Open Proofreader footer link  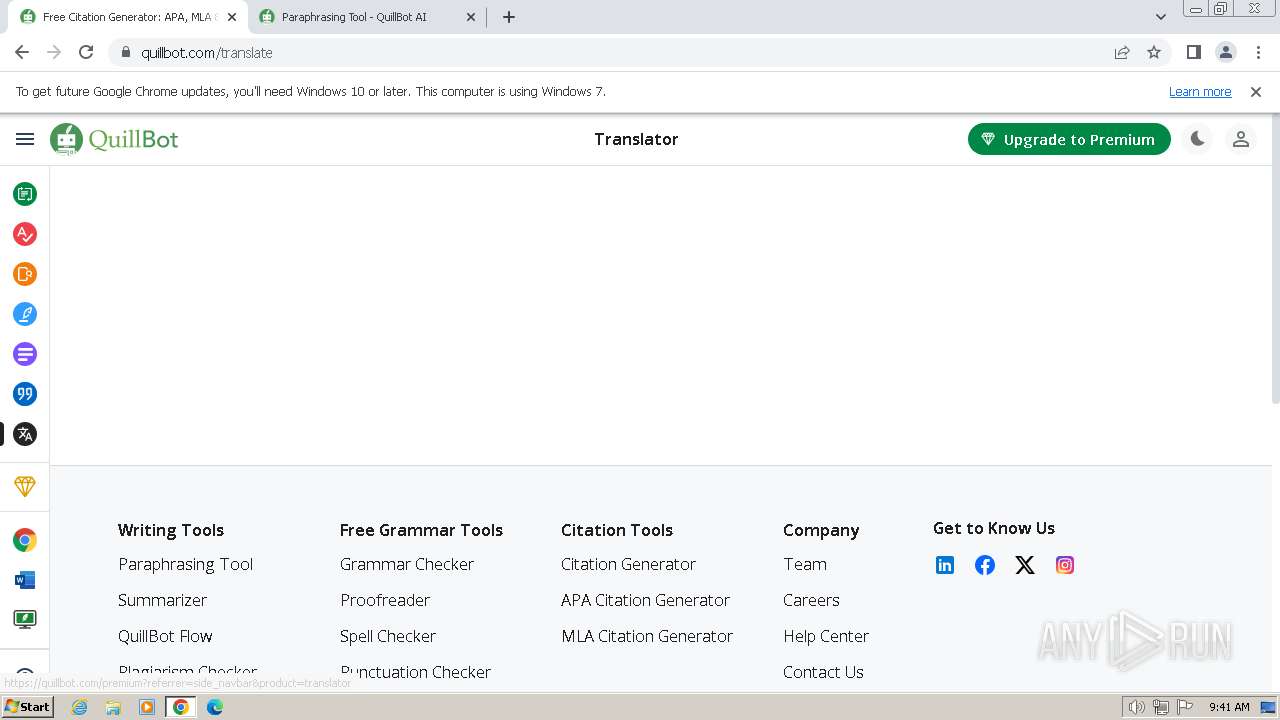point(385,600)
